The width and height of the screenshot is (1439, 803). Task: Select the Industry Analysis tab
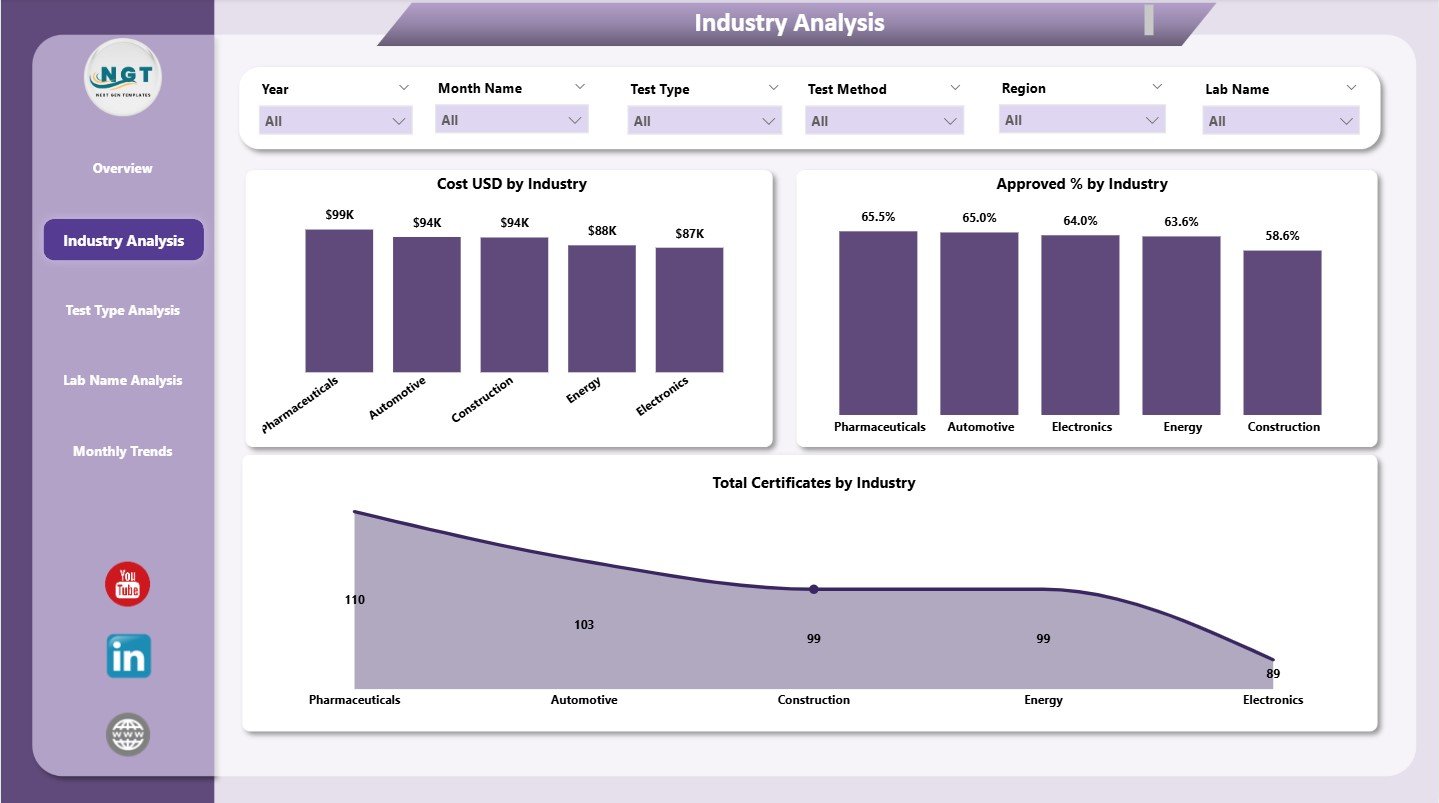point(122,240)
